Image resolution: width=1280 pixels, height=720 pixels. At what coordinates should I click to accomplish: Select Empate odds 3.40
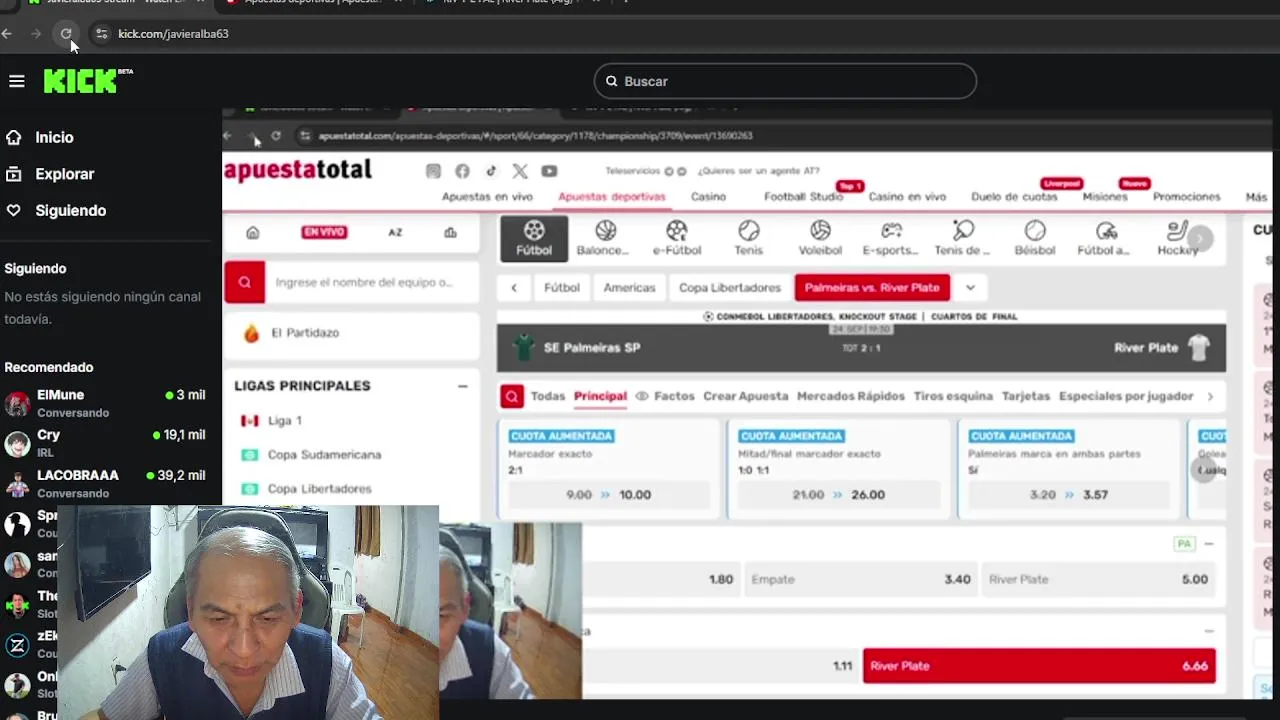861,580
